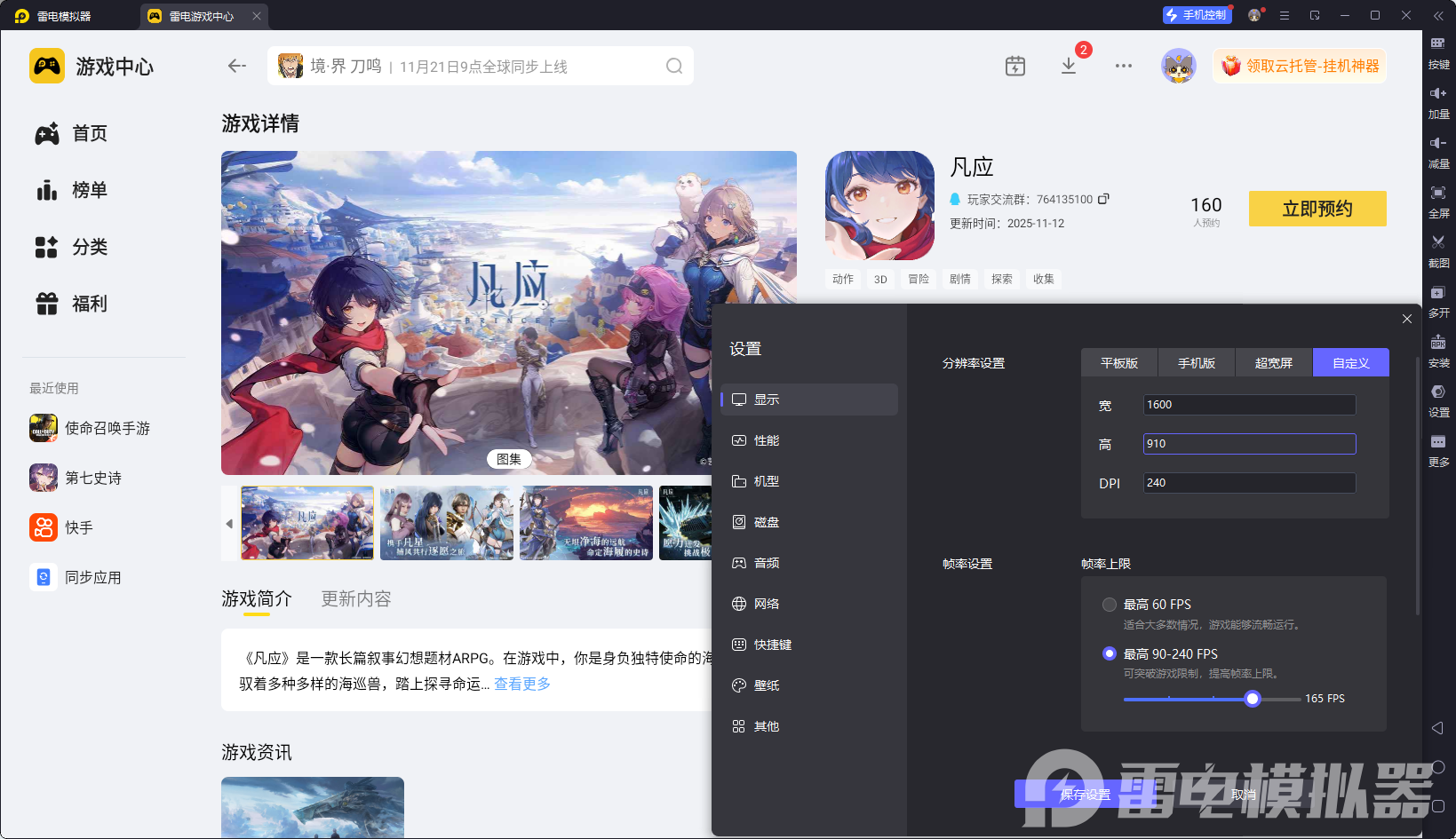The image size is (1456, 839).
Task: Open the 性能 settings section
Action: coord(766,440)
